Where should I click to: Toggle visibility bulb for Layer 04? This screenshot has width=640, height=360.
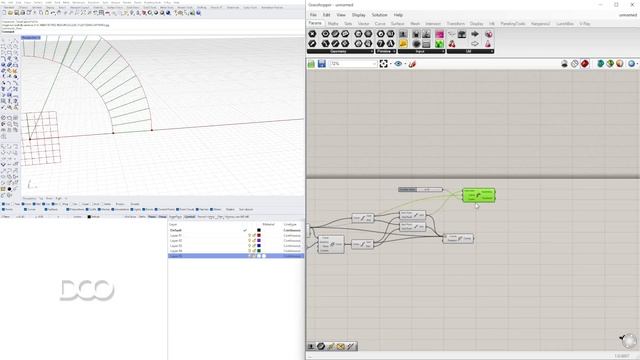249,251
